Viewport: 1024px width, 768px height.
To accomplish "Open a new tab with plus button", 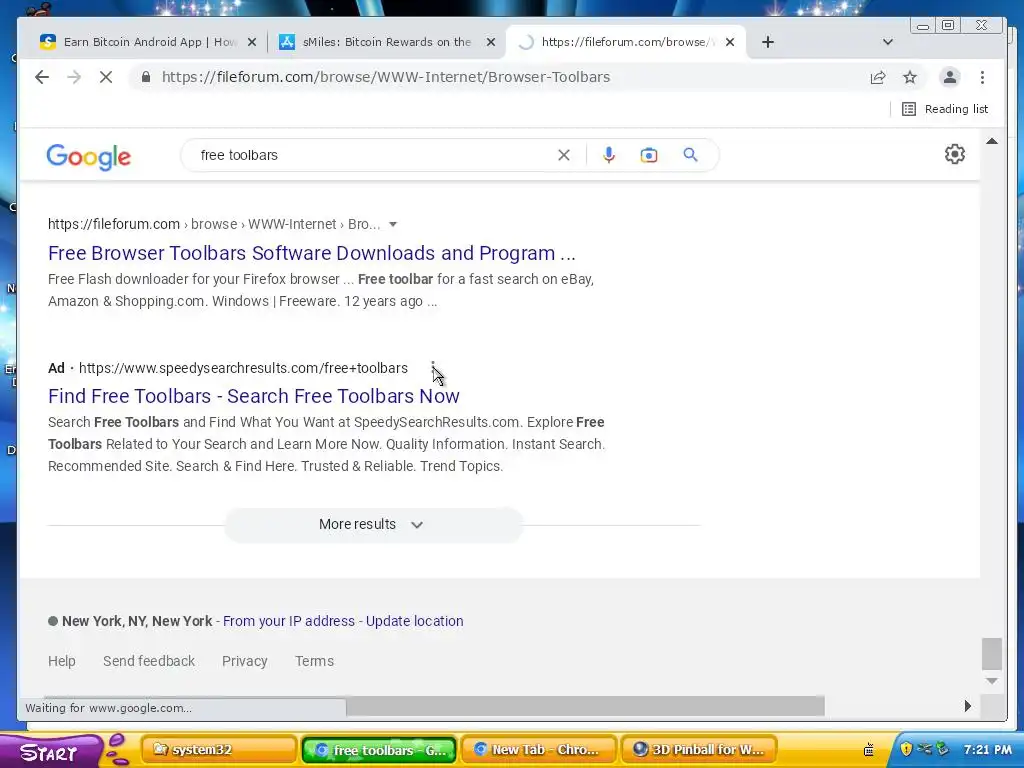I will [768, 42].
